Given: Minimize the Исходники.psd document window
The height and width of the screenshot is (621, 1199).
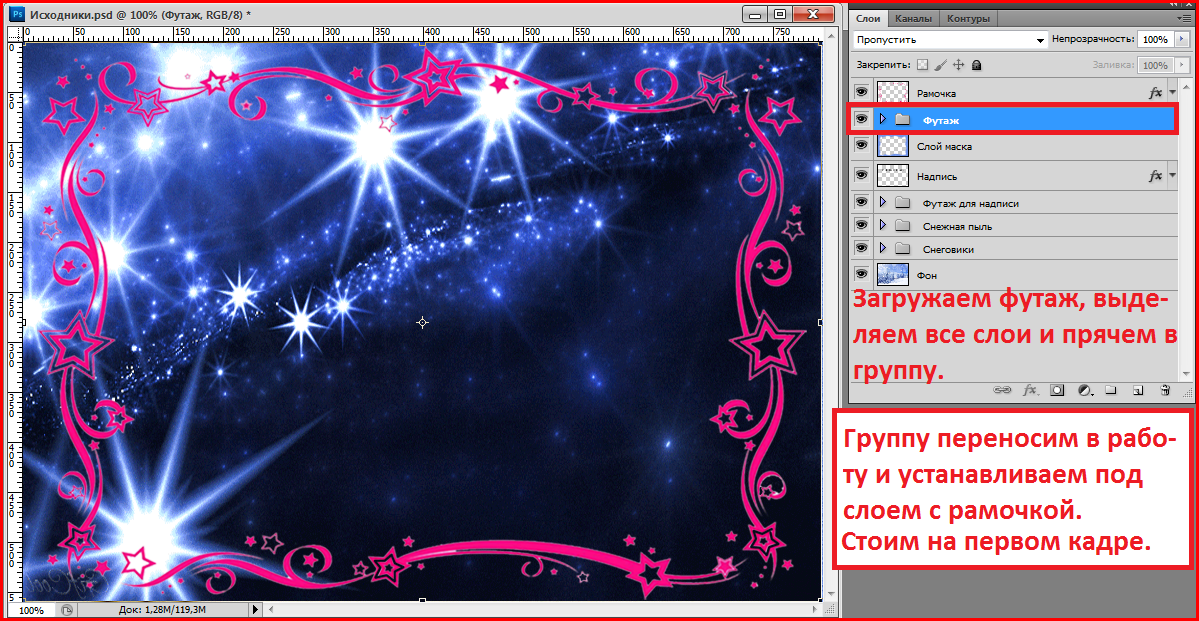Looking at the screenshot, I should (755, 14).
